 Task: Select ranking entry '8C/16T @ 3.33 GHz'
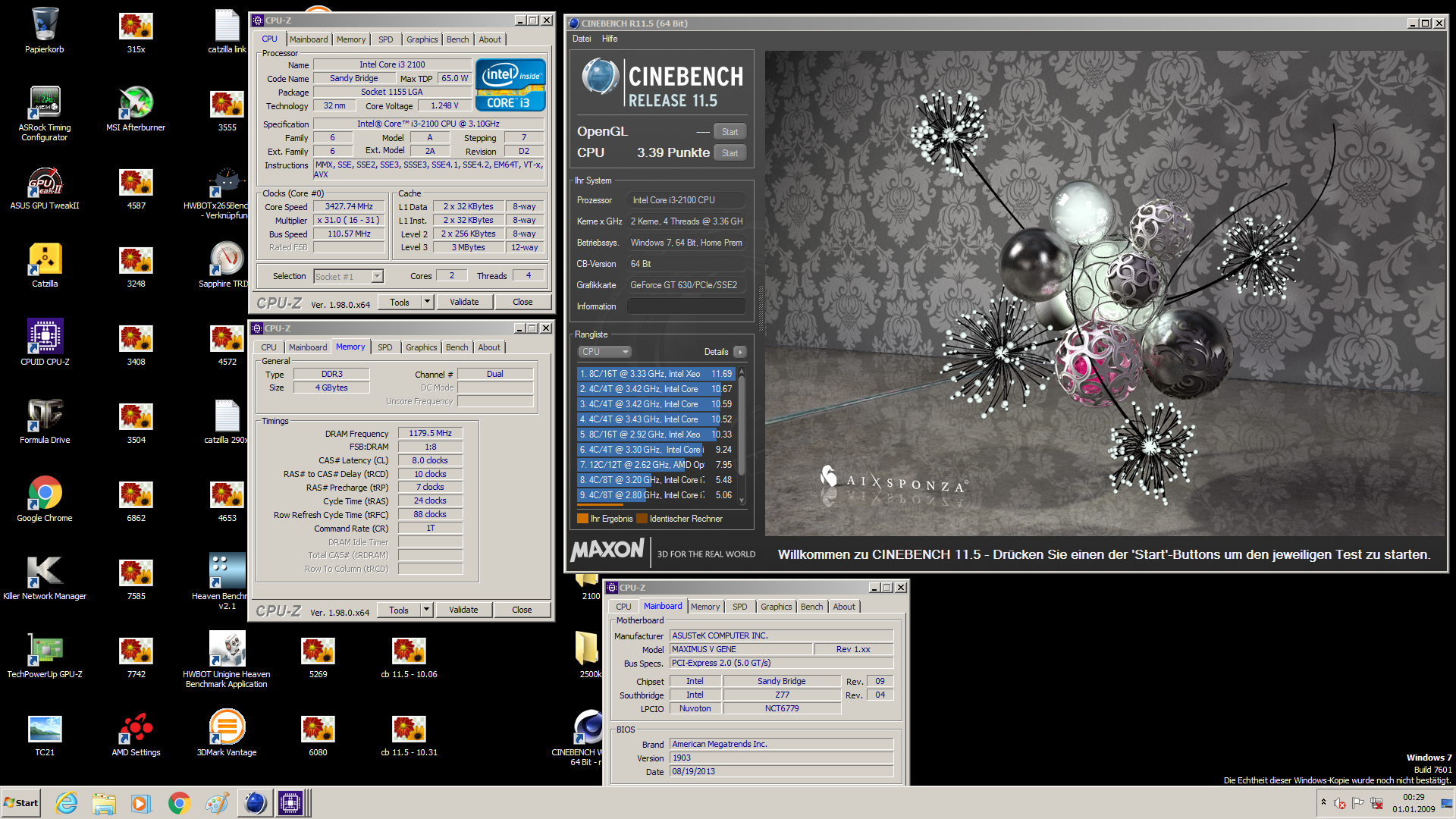pyautogui.click(x=655, y=374)
